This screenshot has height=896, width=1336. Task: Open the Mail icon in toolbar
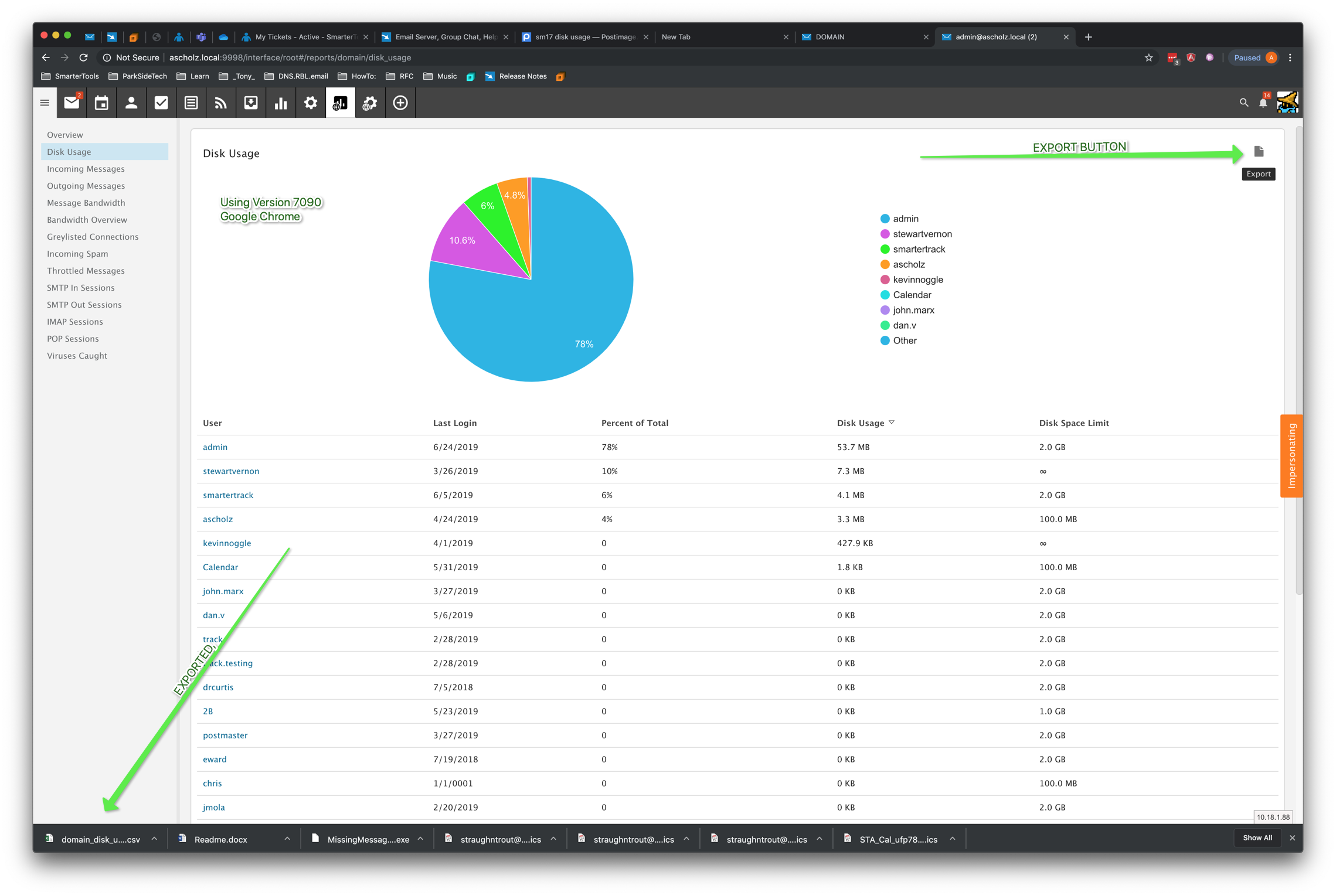pos(72,103)
